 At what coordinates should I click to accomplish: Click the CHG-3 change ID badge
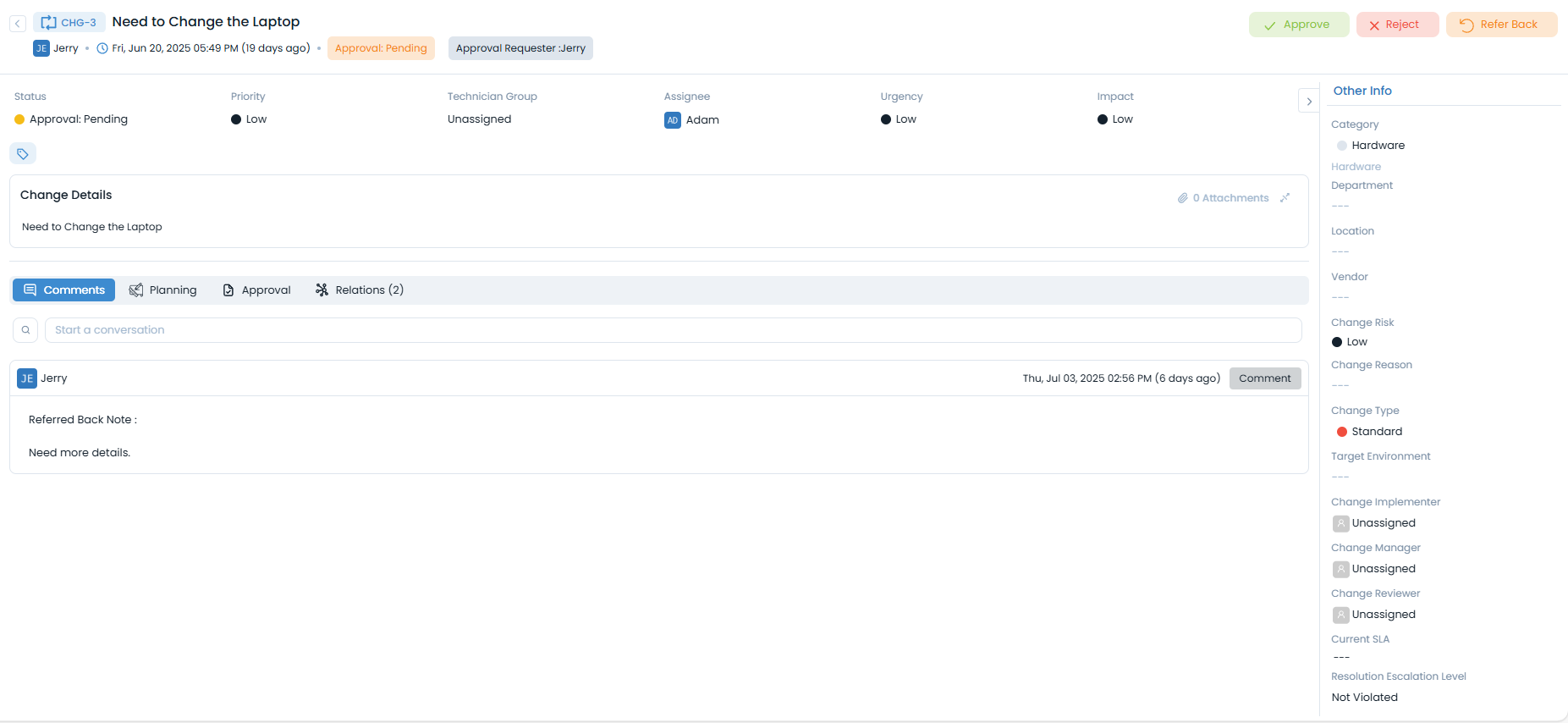click(x=69, y=23)
